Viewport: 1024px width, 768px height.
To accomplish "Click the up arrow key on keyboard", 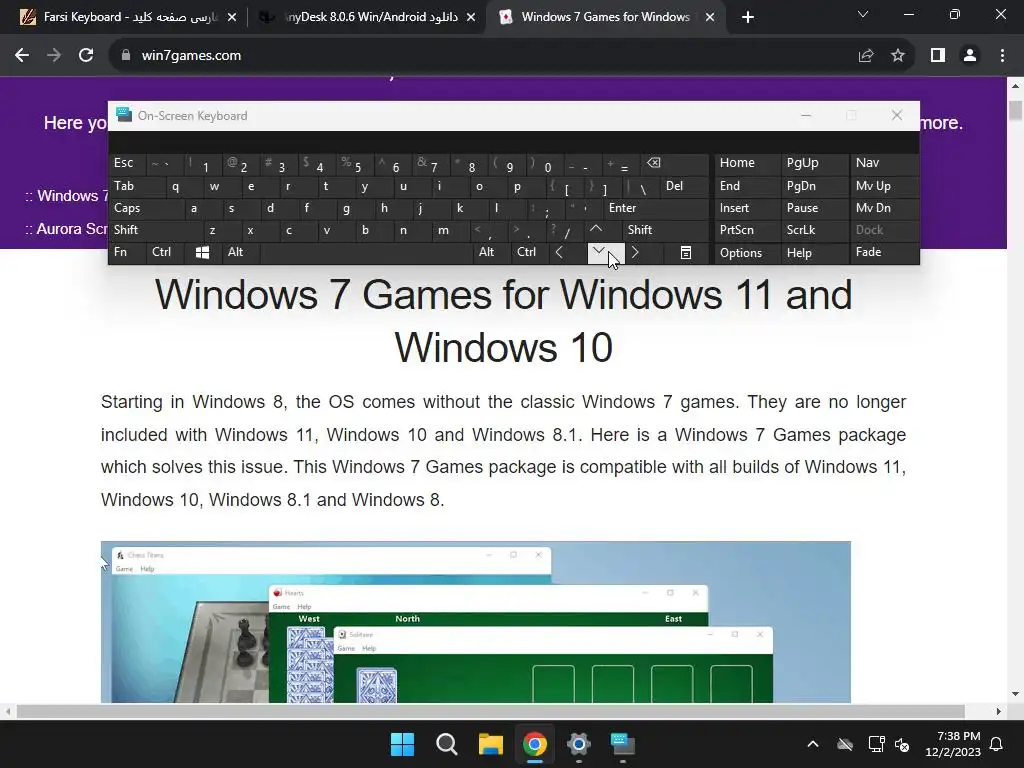I will click(596, 230).
